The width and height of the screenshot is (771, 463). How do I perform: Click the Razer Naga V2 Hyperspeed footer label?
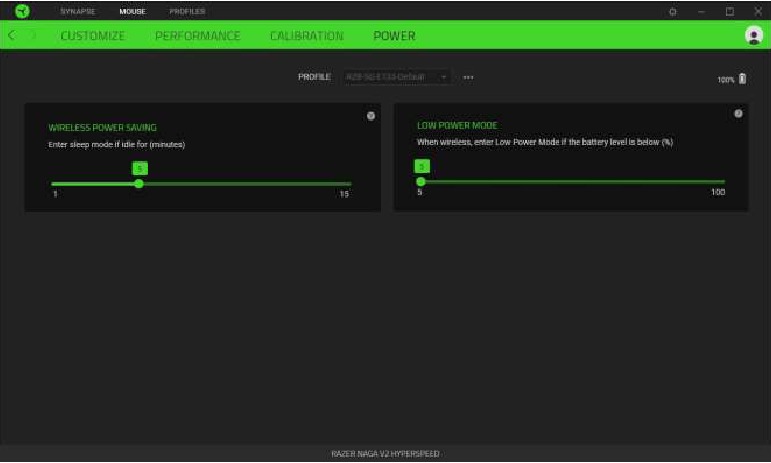385,453
